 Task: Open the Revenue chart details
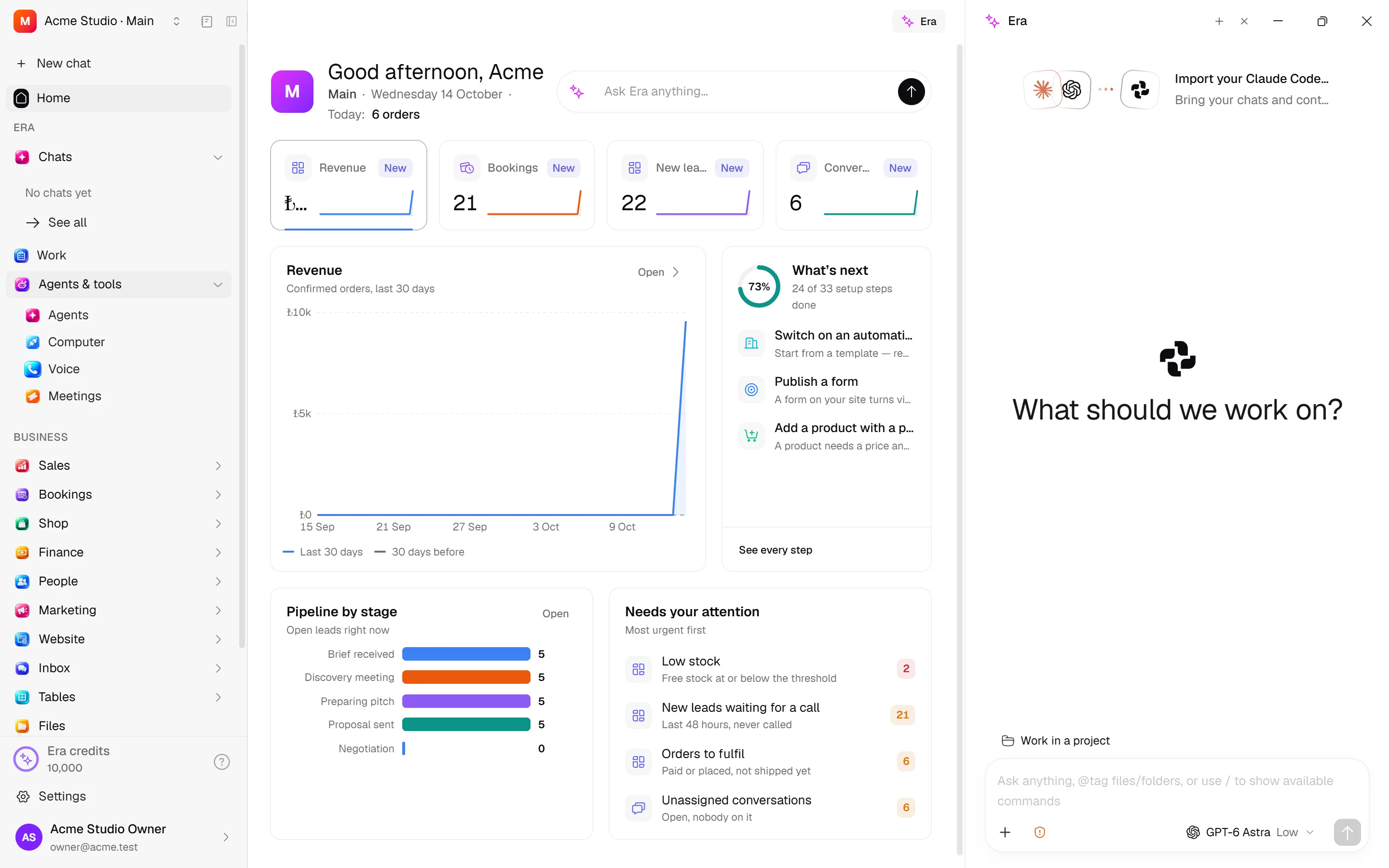(x=659, y=271)
